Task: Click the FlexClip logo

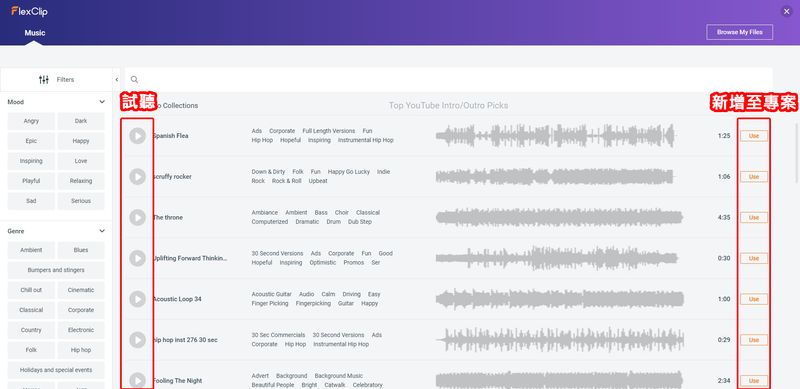Action: coord(29,11)
